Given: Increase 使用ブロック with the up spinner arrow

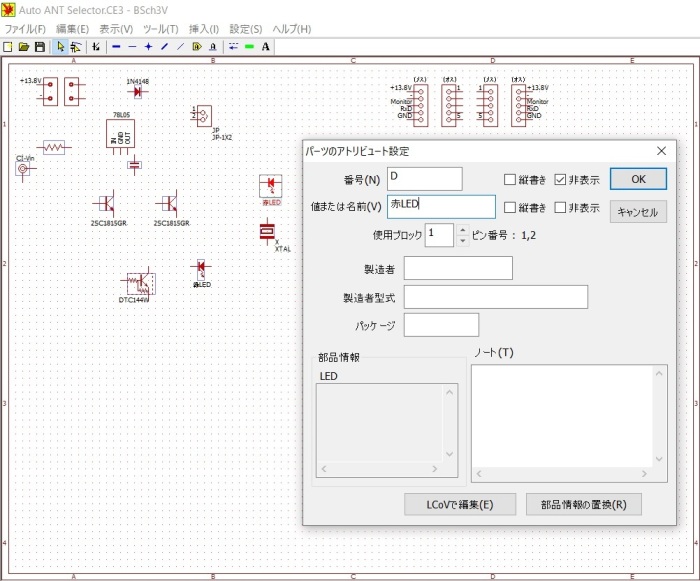Looking at the screenshot, I should click(x=461, y=230).
